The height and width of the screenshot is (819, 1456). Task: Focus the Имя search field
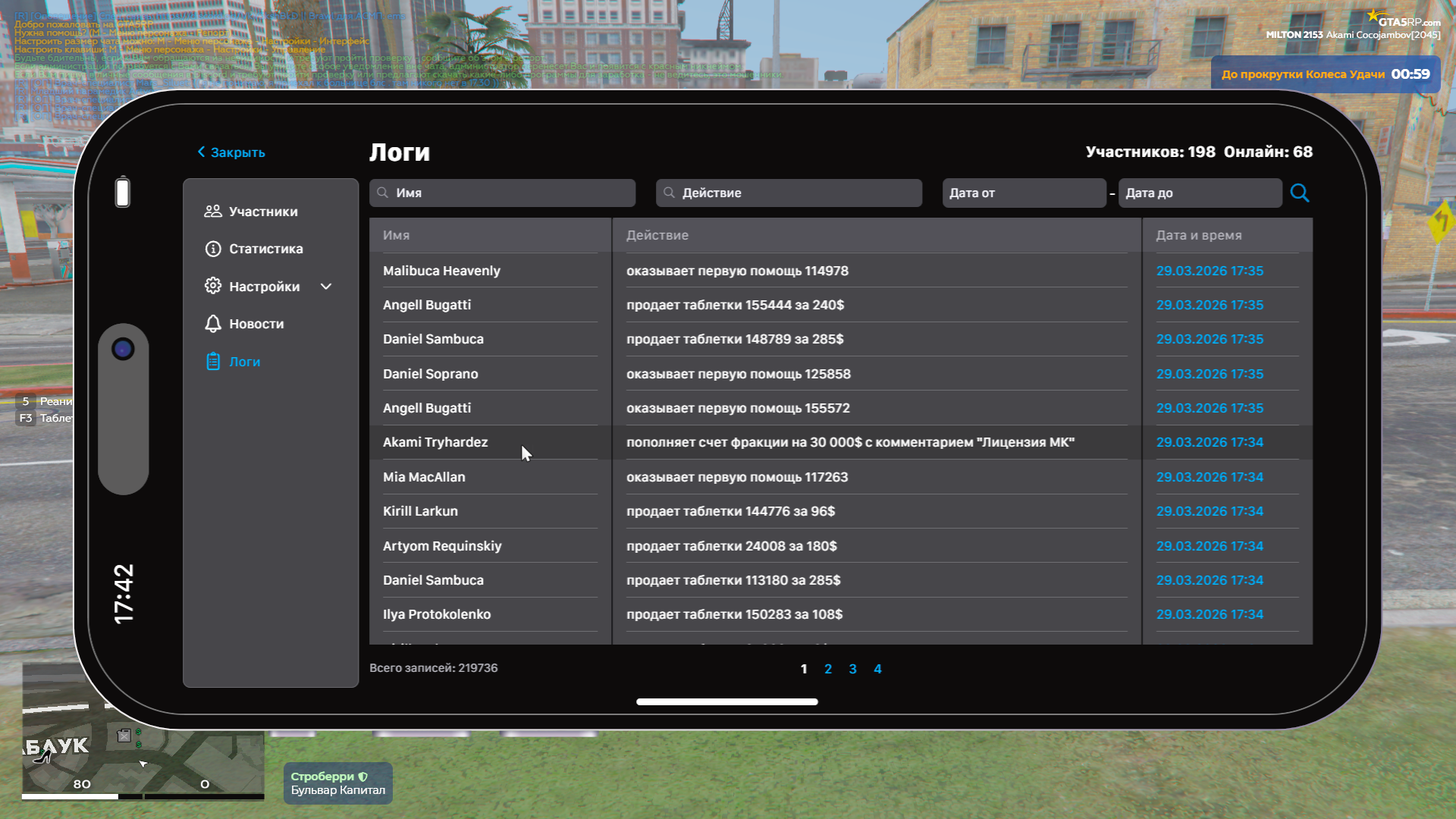pos(502,193)
